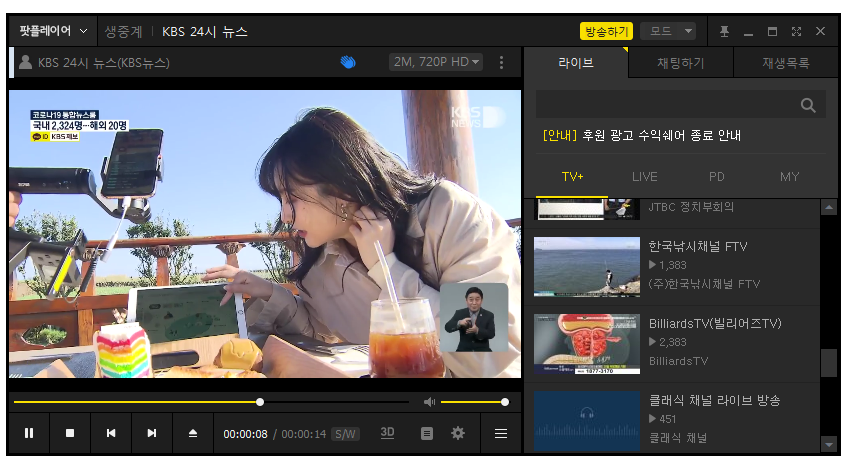Click the BilliardsTV broadcaster name
The height and width of the screenshot is (462, 848).
678,361
